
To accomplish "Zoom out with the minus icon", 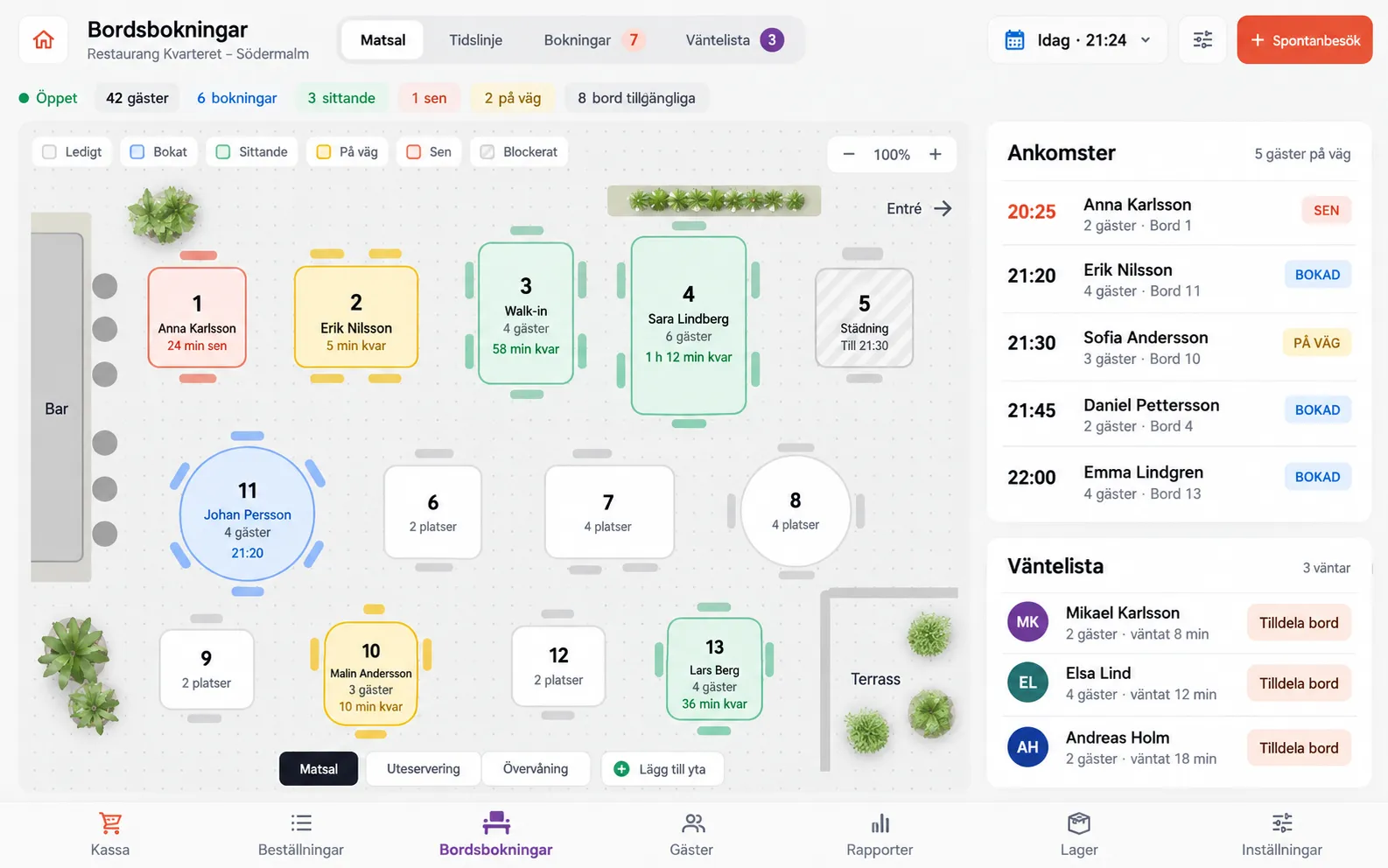I will 848,154.
